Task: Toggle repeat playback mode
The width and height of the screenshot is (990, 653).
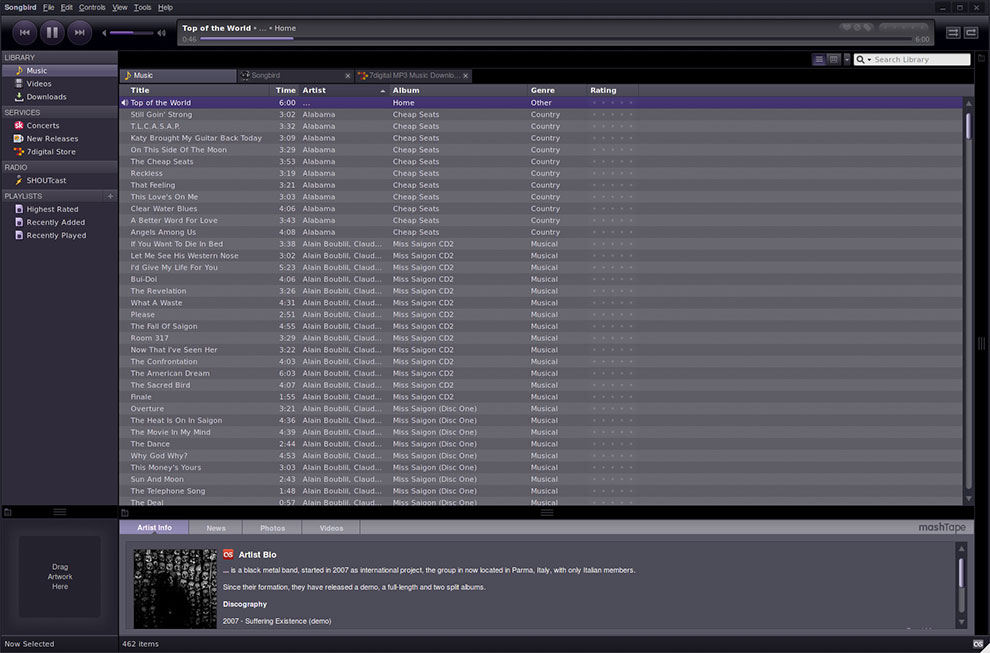Action: [970, 33]
